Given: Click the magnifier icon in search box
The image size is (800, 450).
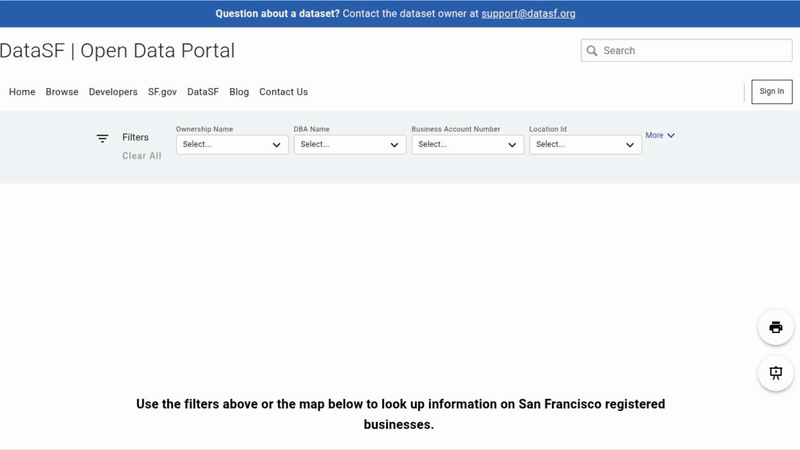Looking at the screenshot, I should tap(592, 51).
